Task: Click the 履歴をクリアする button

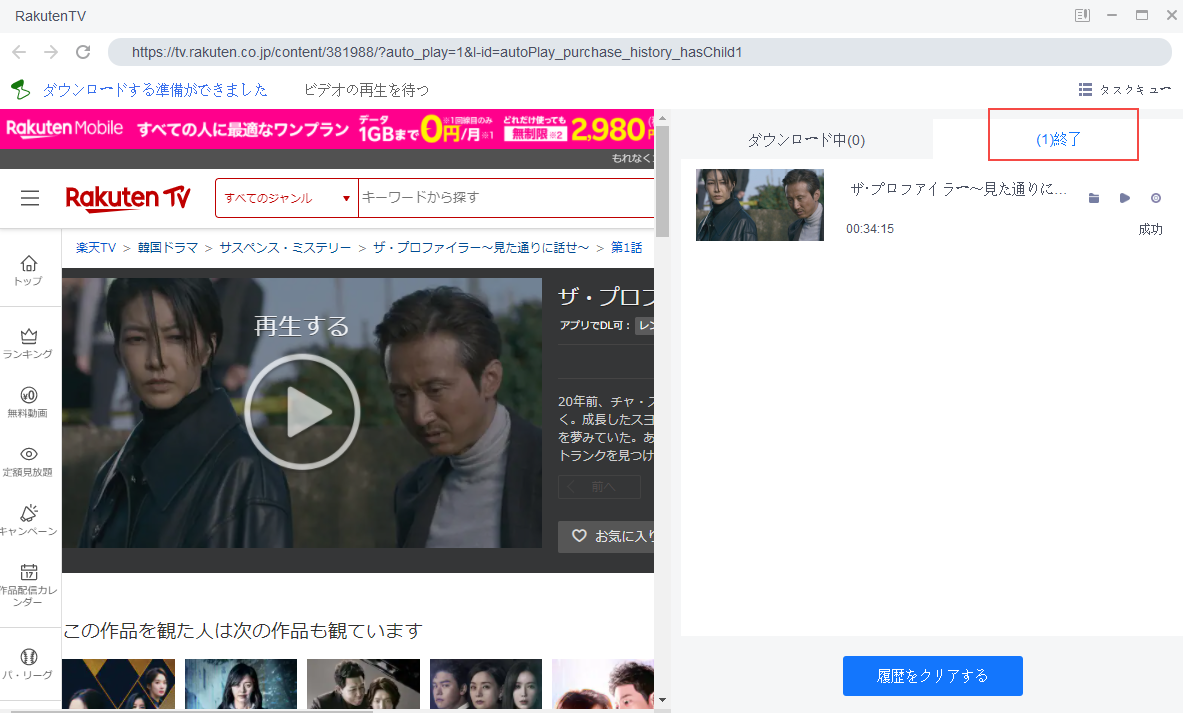Action: coord(933,676)
